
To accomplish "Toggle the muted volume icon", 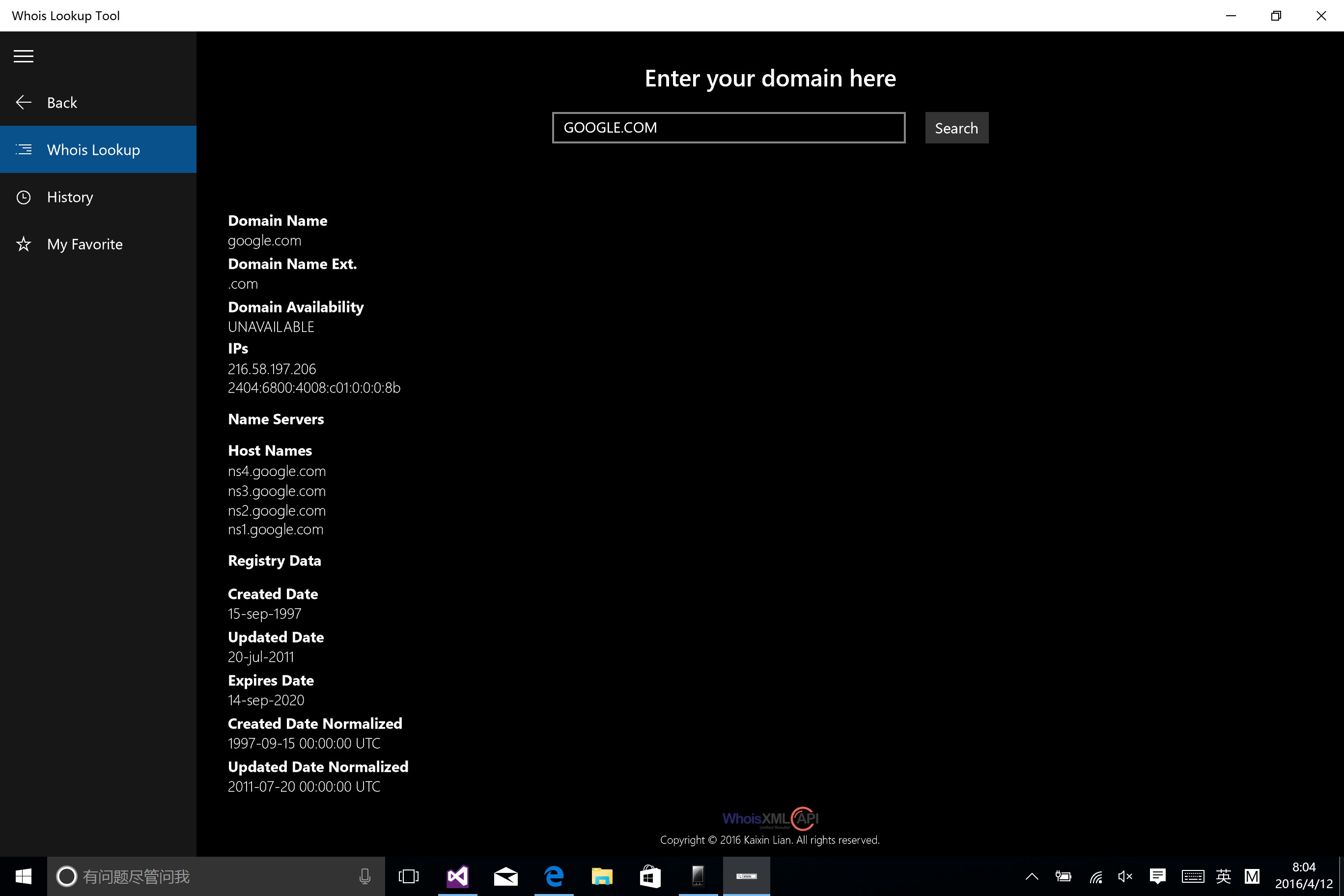I will coord(1124,876).
